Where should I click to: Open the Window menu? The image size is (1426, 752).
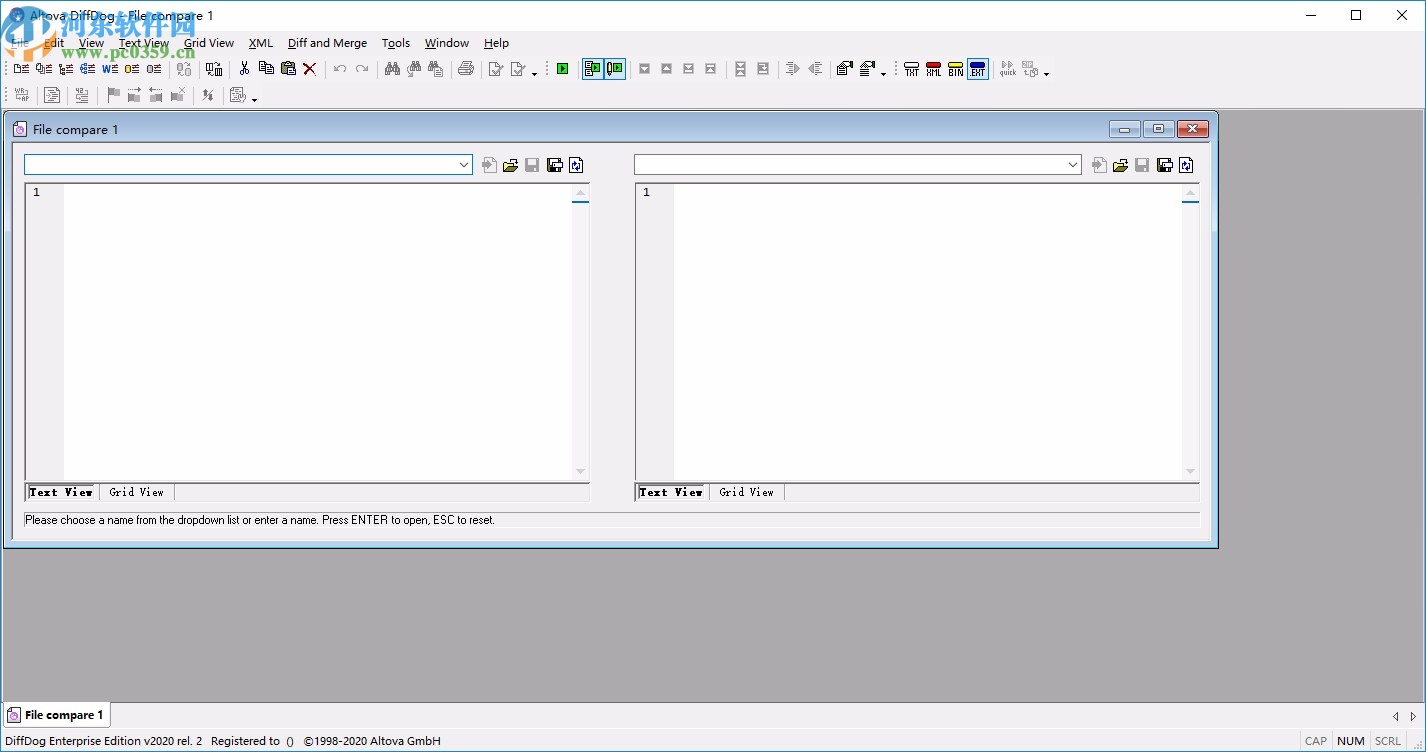pyautogui.click(x=446, y=43)
